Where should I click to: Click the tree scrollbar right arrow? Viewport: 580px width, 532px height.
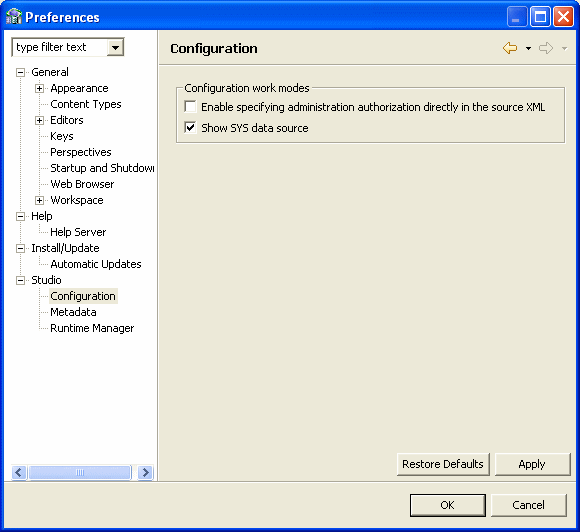(x=145, y=472)
